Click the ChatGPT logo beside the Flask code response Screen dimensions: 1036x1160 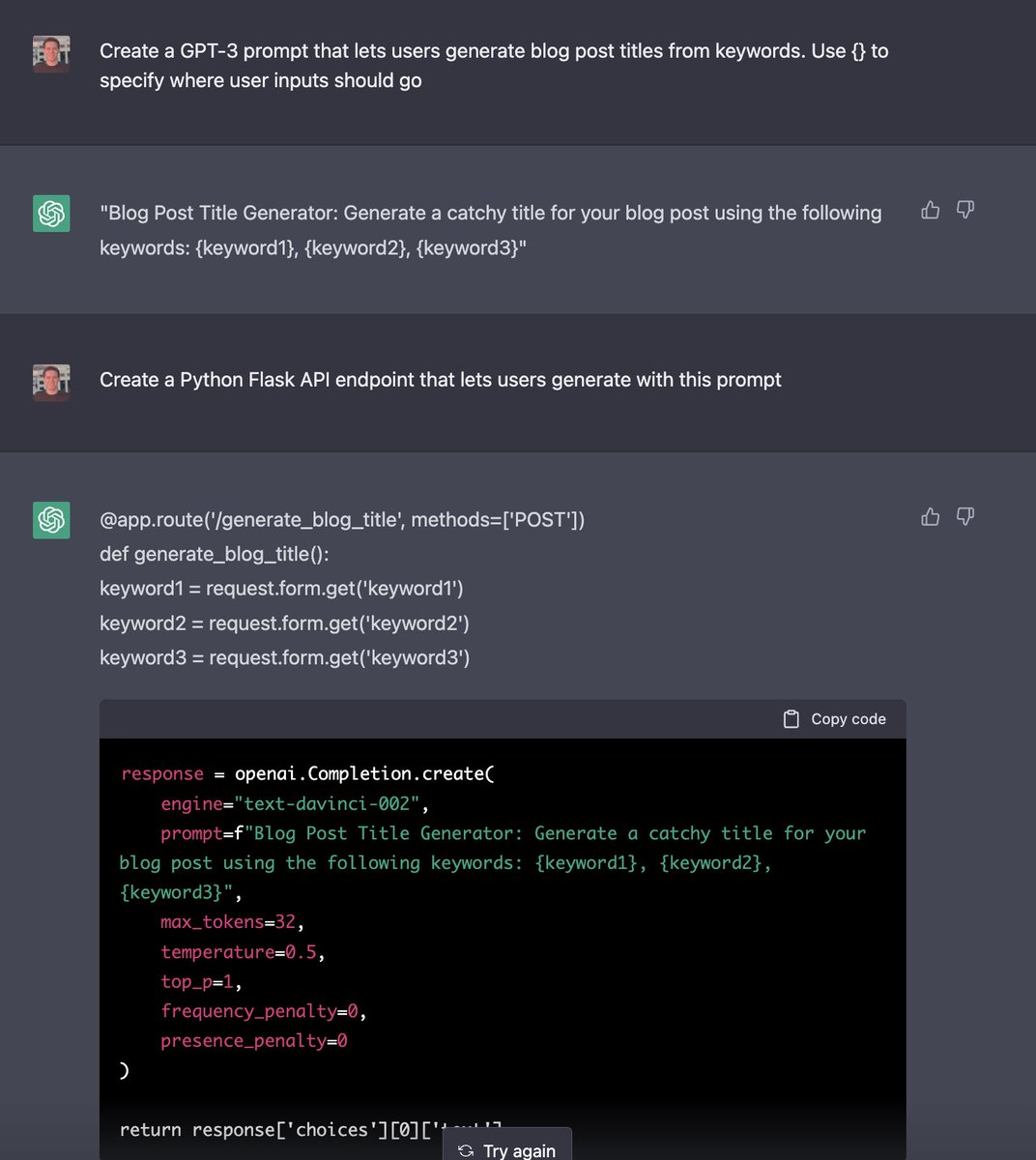tap(51, 520)
